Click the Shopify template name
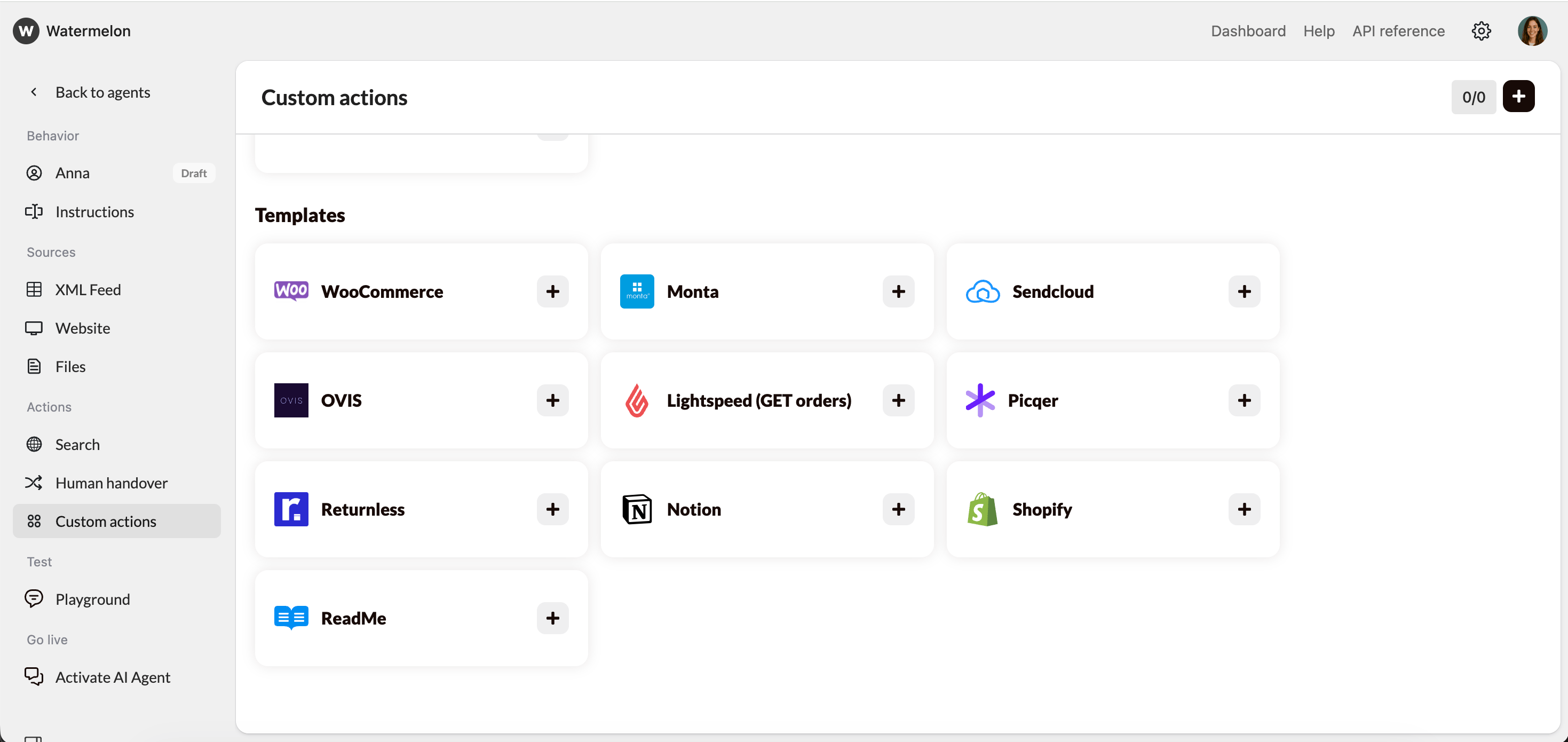 (1041, 509)
